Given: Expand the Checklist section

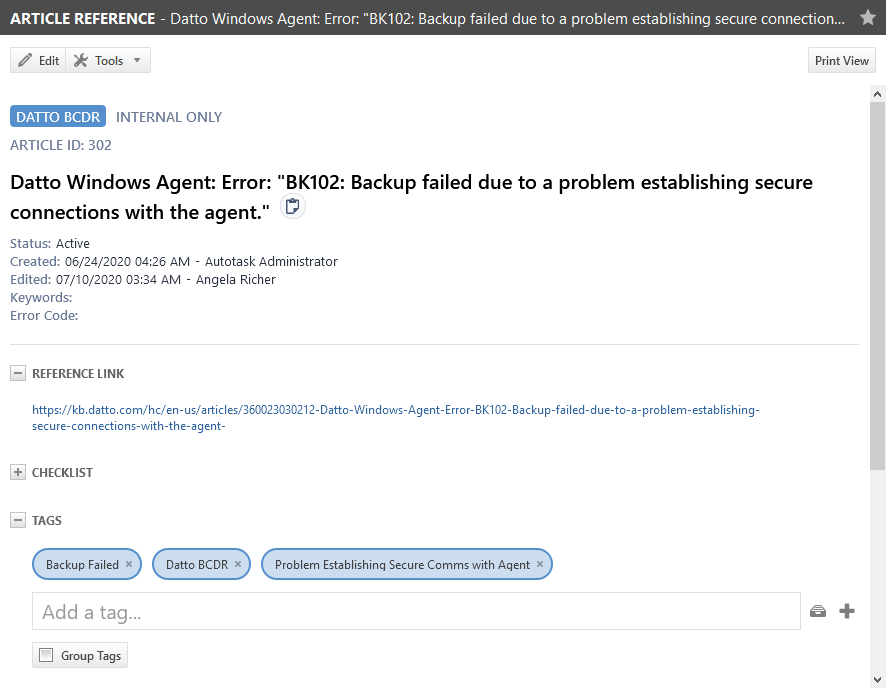Looking at the screenshot, I should [18, 472].
